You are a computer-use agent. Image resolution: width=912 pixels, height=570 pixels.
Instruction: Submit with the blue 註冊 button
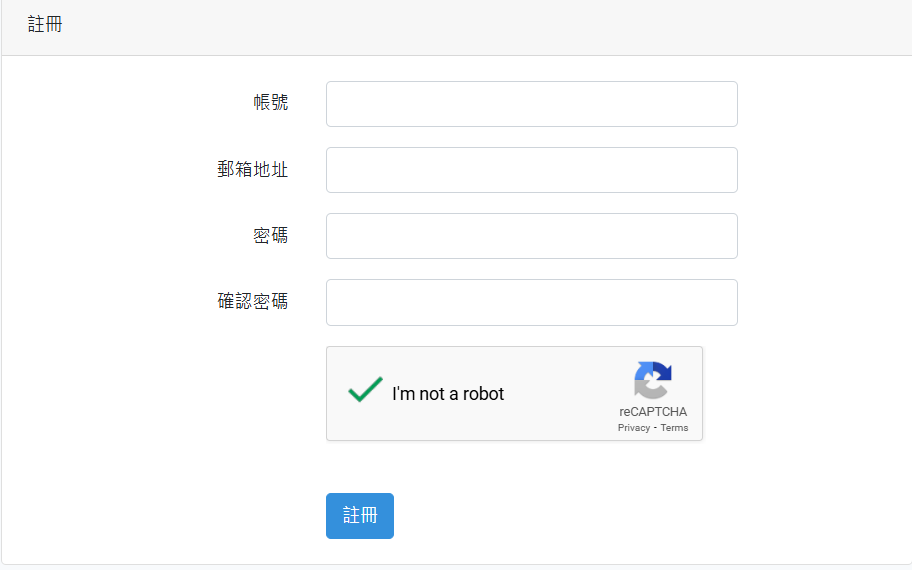click(x=360, y=516)
